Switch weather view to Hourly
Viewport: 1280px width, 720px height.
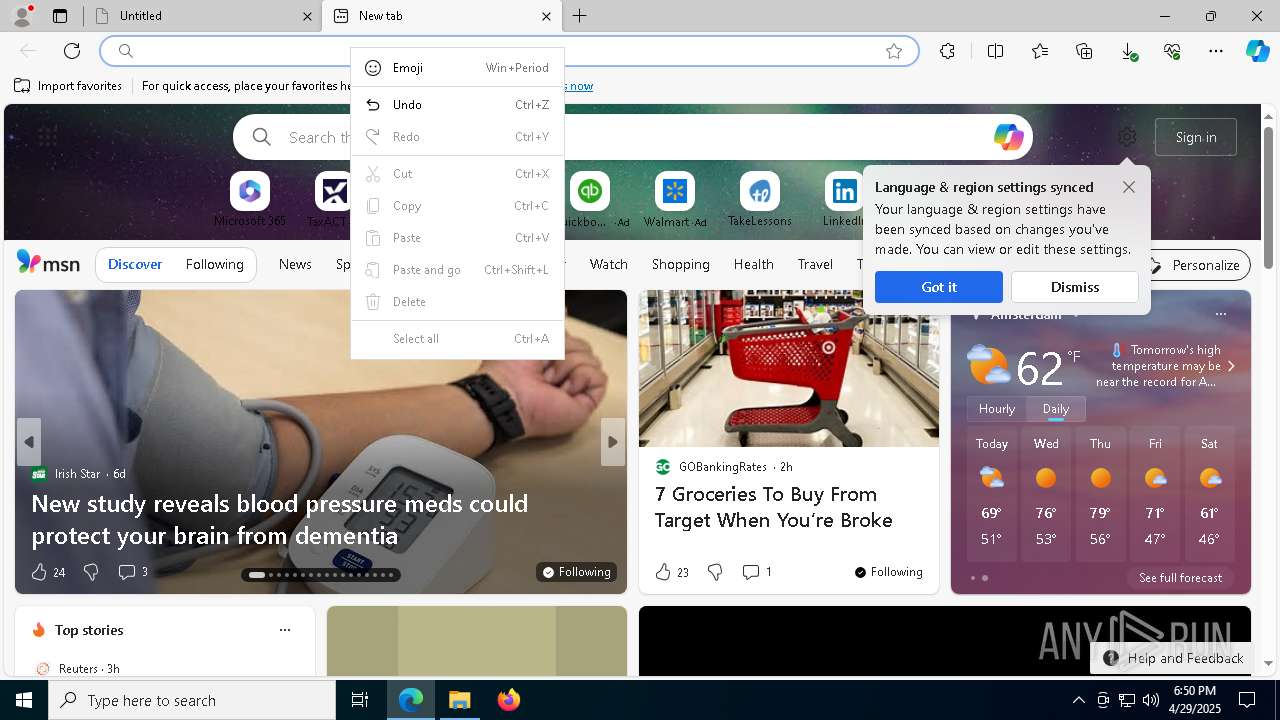coord(997,409)
